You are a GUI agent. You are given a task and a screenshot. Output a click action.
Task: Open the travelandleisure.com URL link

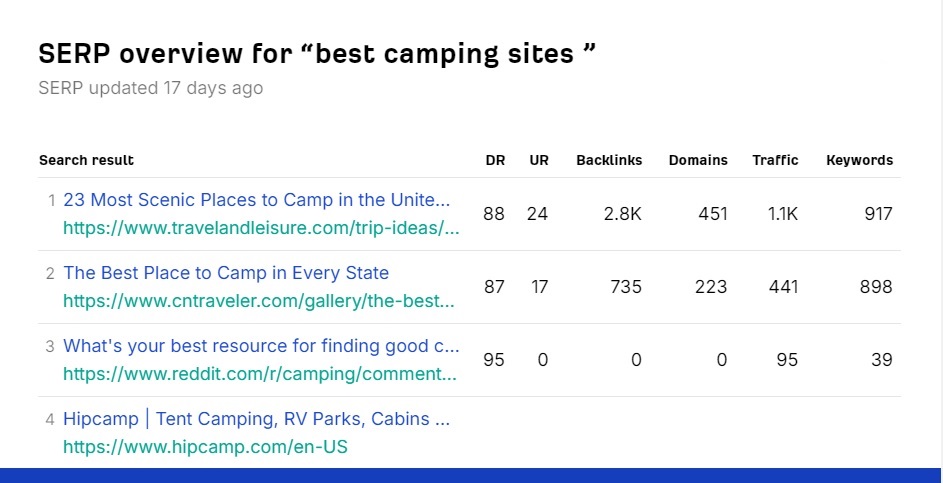261,228
